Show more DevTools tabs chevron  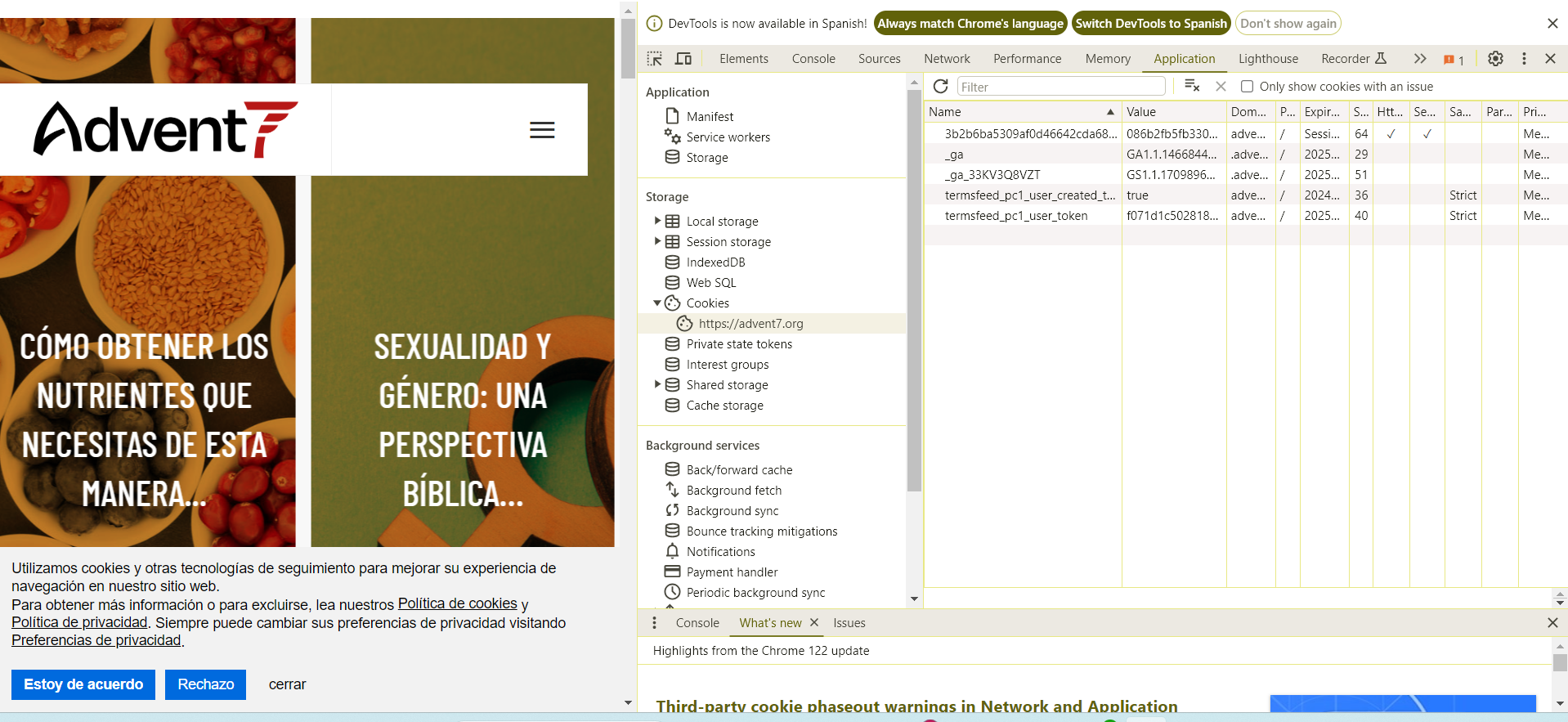[x=1420, y=59]
